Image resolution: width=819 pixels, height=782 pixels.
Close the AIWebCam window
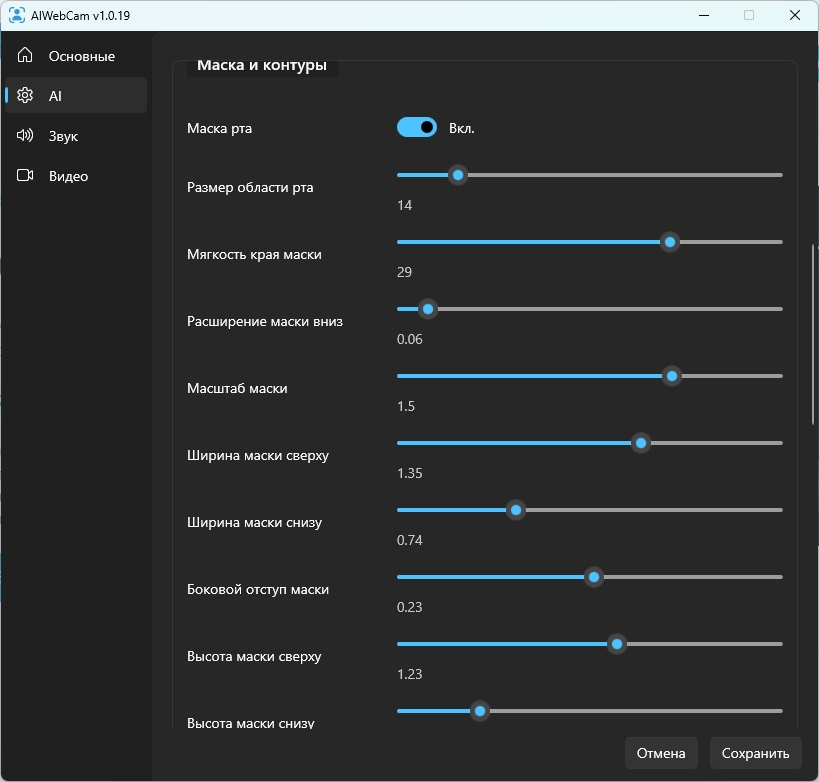794,15
